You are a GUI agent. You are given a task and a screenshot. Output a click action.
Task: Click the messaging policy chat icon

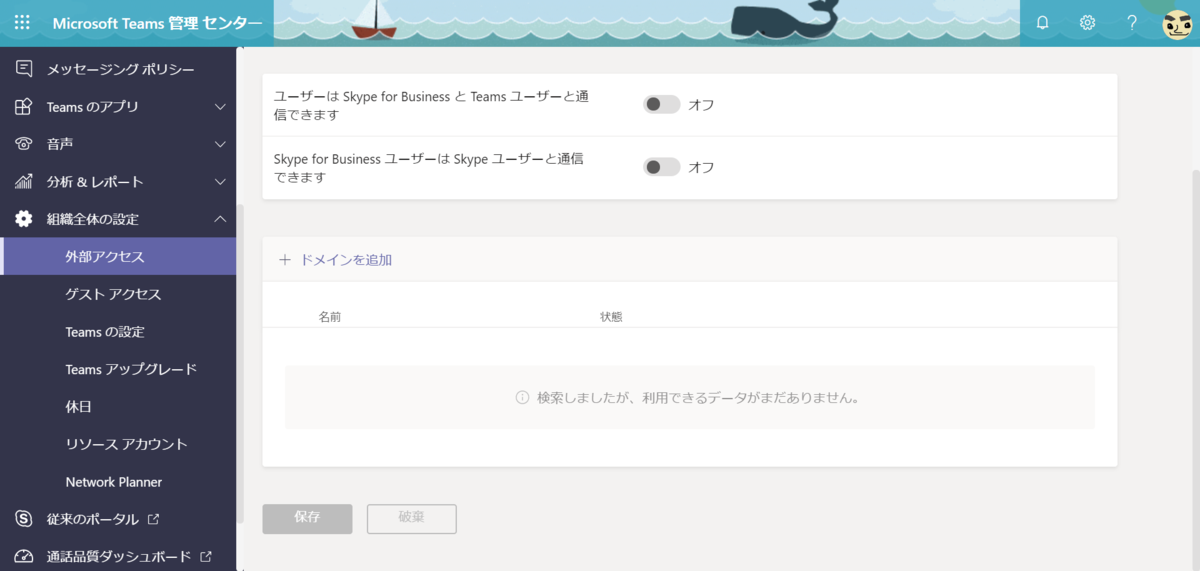click(x=23, y=69)
